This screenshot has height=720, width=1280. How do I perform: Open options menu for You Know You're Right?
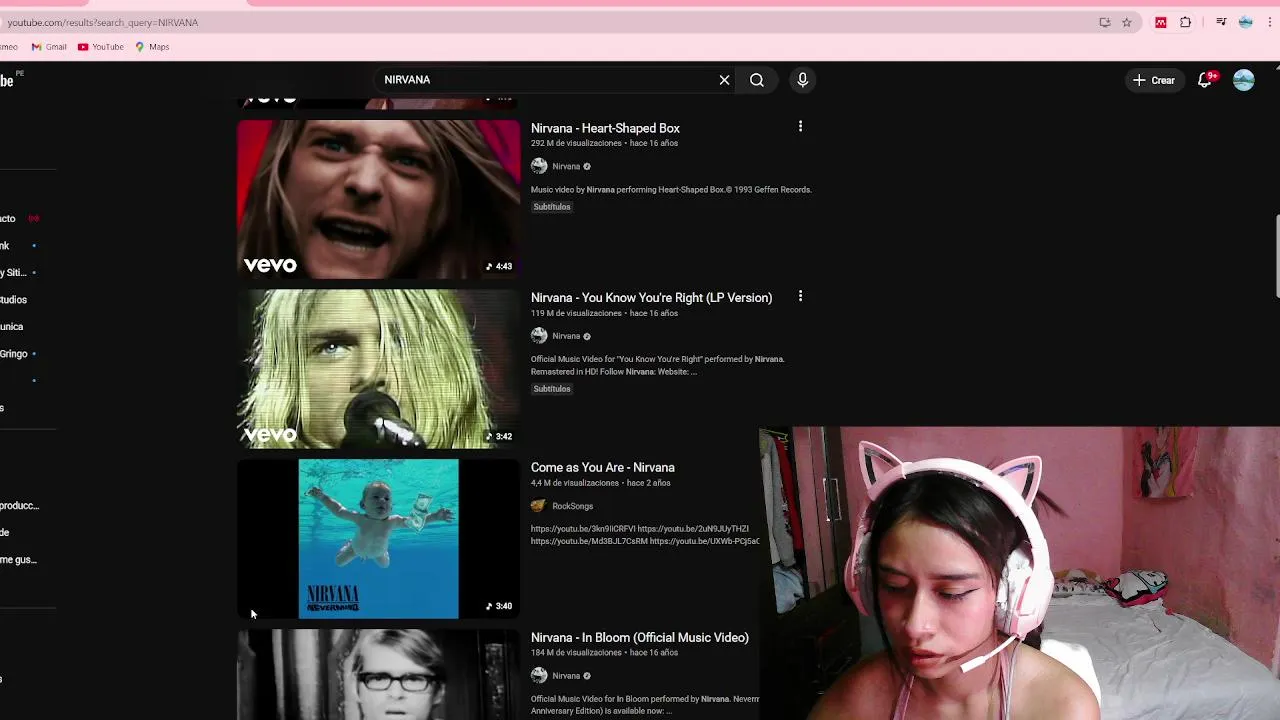[x=800, y=297]
